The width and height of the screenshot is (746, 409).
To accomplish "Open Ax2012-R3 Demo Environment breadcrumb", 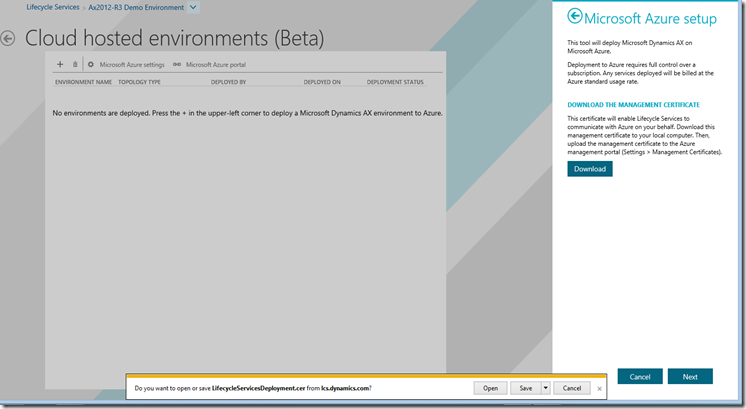I will [x=136, y=7].
